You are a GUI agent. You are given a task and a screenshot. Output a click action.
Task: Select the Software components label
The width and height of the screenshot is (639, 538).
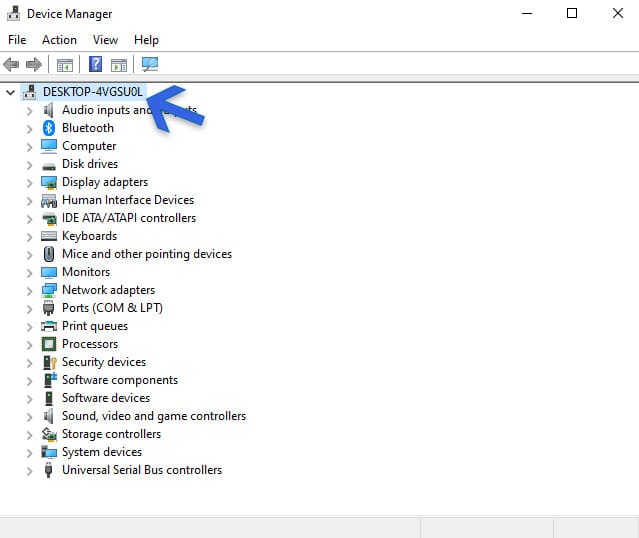[120, 380]
